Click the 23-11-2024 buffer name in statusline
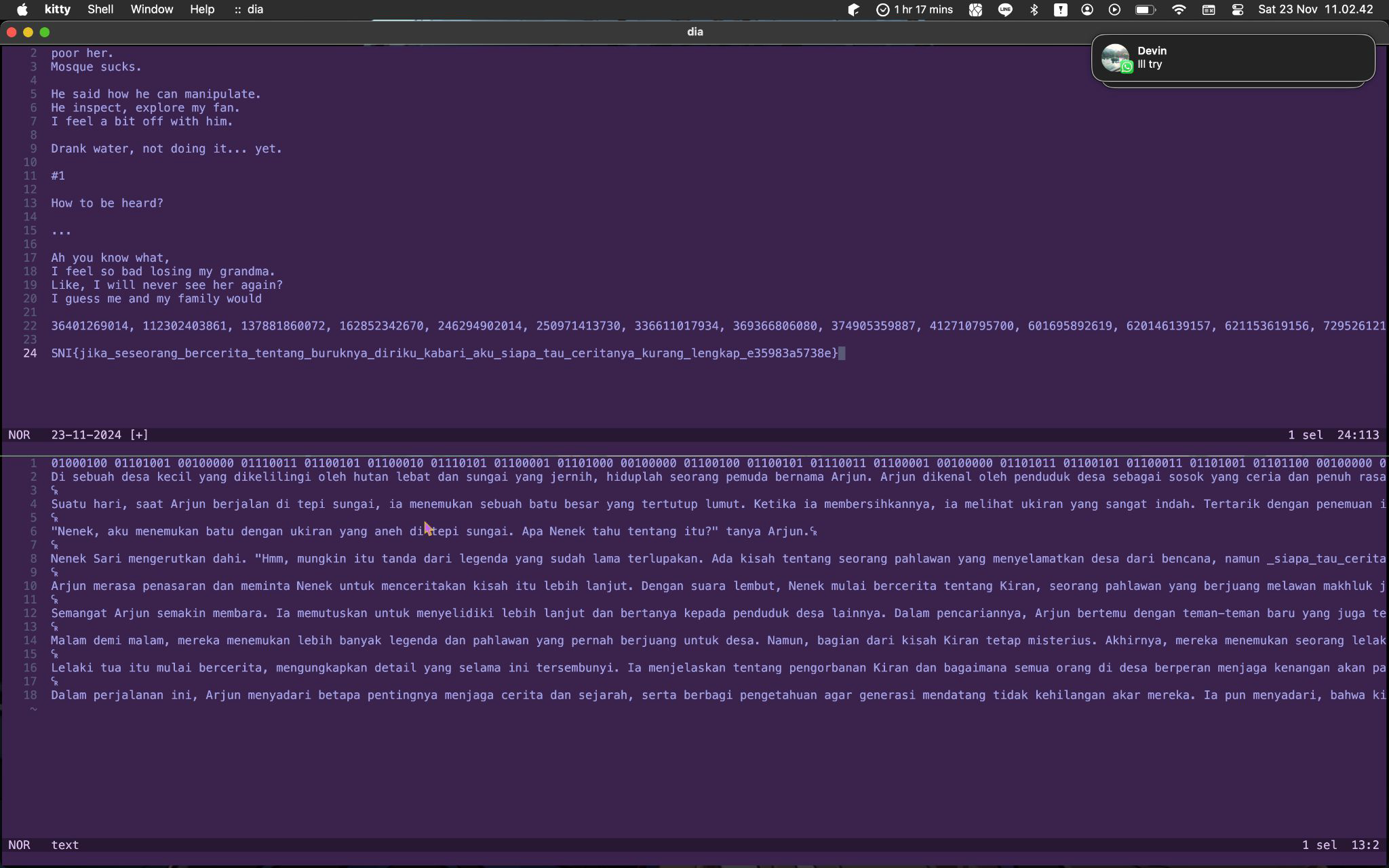 tap(86, 435)
